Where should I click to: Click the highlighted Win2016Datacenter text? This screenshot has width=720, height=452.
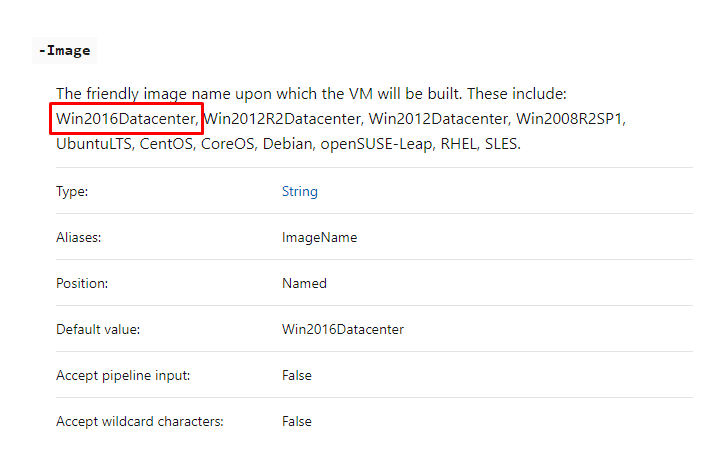(126, 119)
